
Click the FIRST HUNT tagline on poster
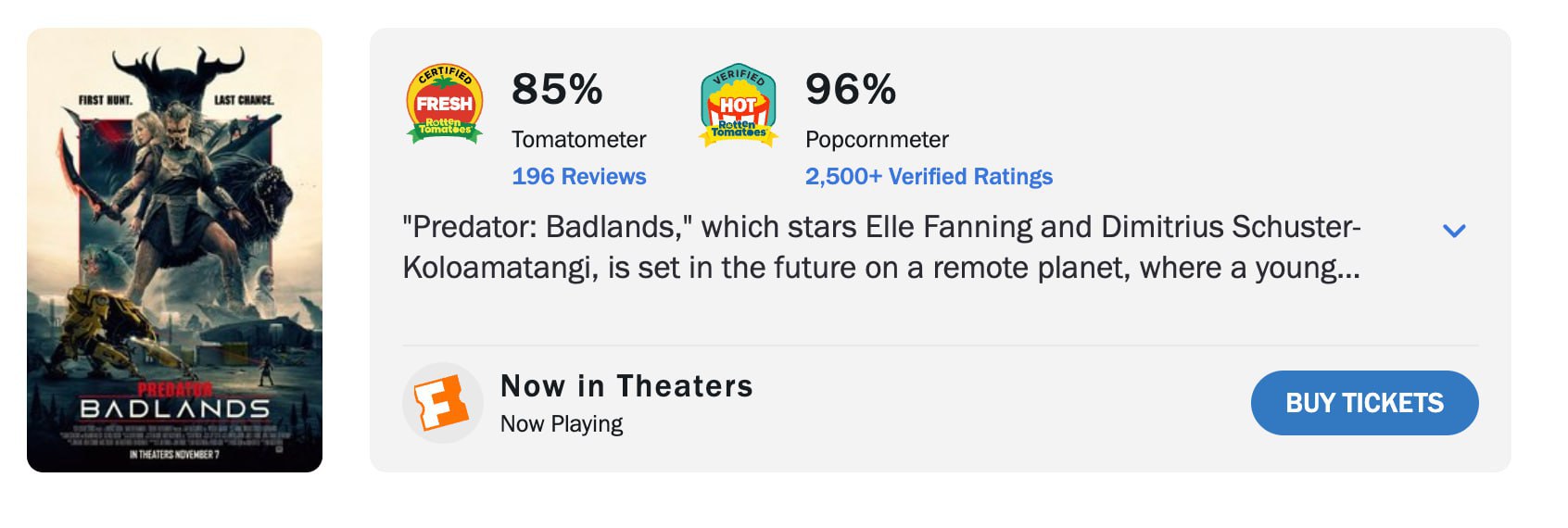[105, 100]
